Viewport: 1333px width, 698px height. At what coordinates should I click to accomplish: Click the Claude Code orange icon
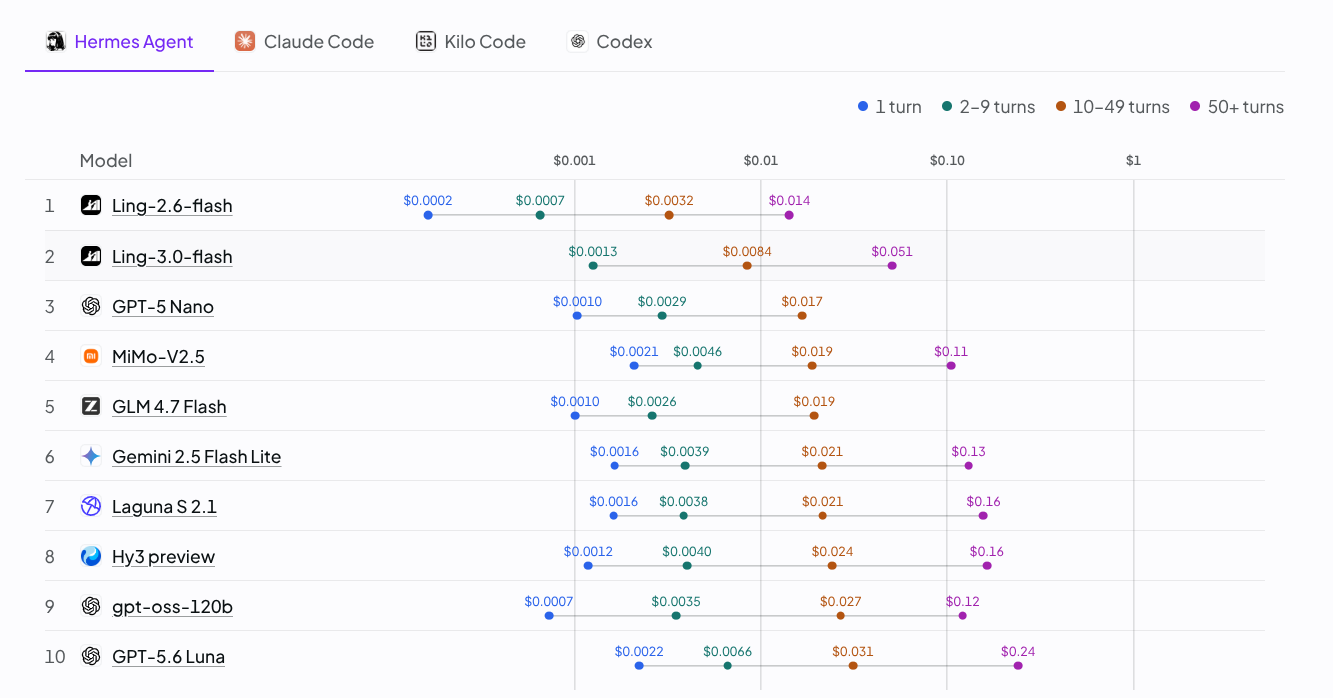245,42
